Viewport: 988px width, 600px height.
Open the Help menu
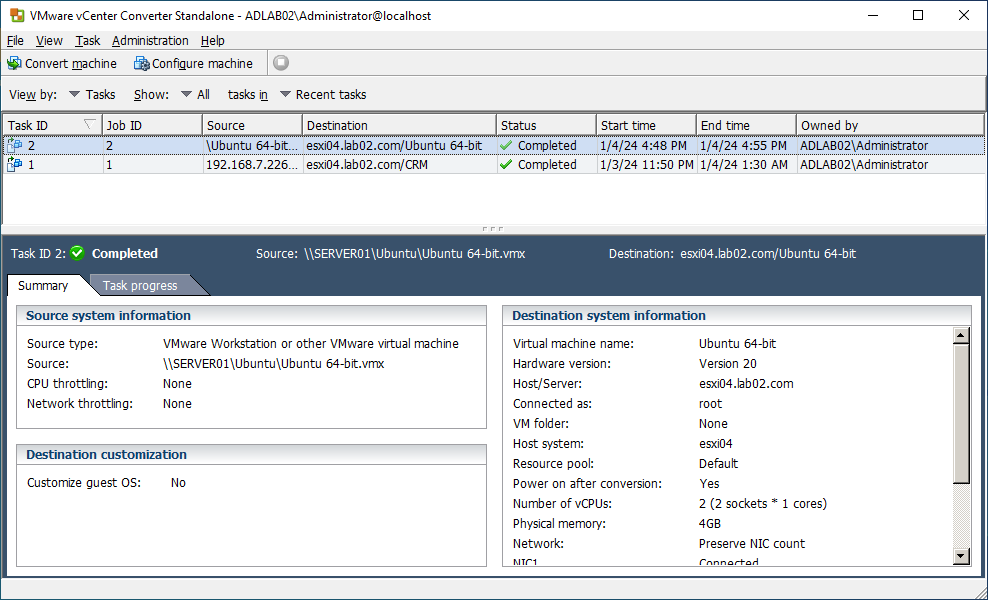click(x=213, y=40)
